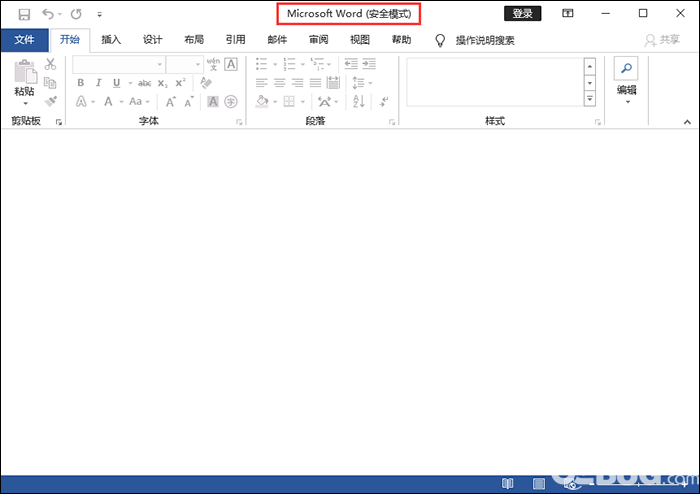Click the Align Right icon
Screen dimensions: 700x494
coord(297,83)
